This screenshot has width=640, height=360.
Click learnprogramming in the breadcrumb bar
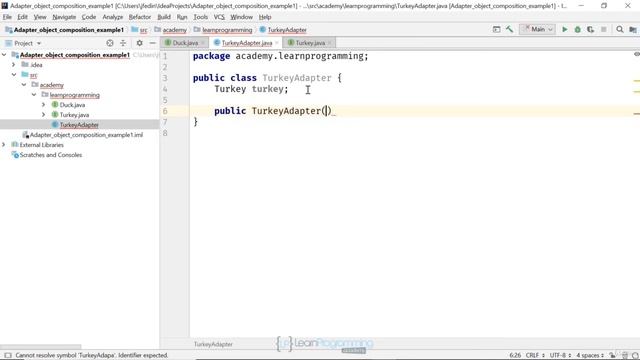tap(227, 30)
